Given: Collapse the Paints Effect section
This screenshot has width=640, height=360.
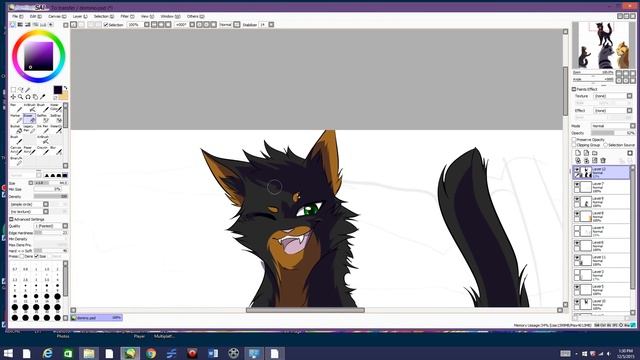Looking at the screenshot, I should tap(574, 89).
